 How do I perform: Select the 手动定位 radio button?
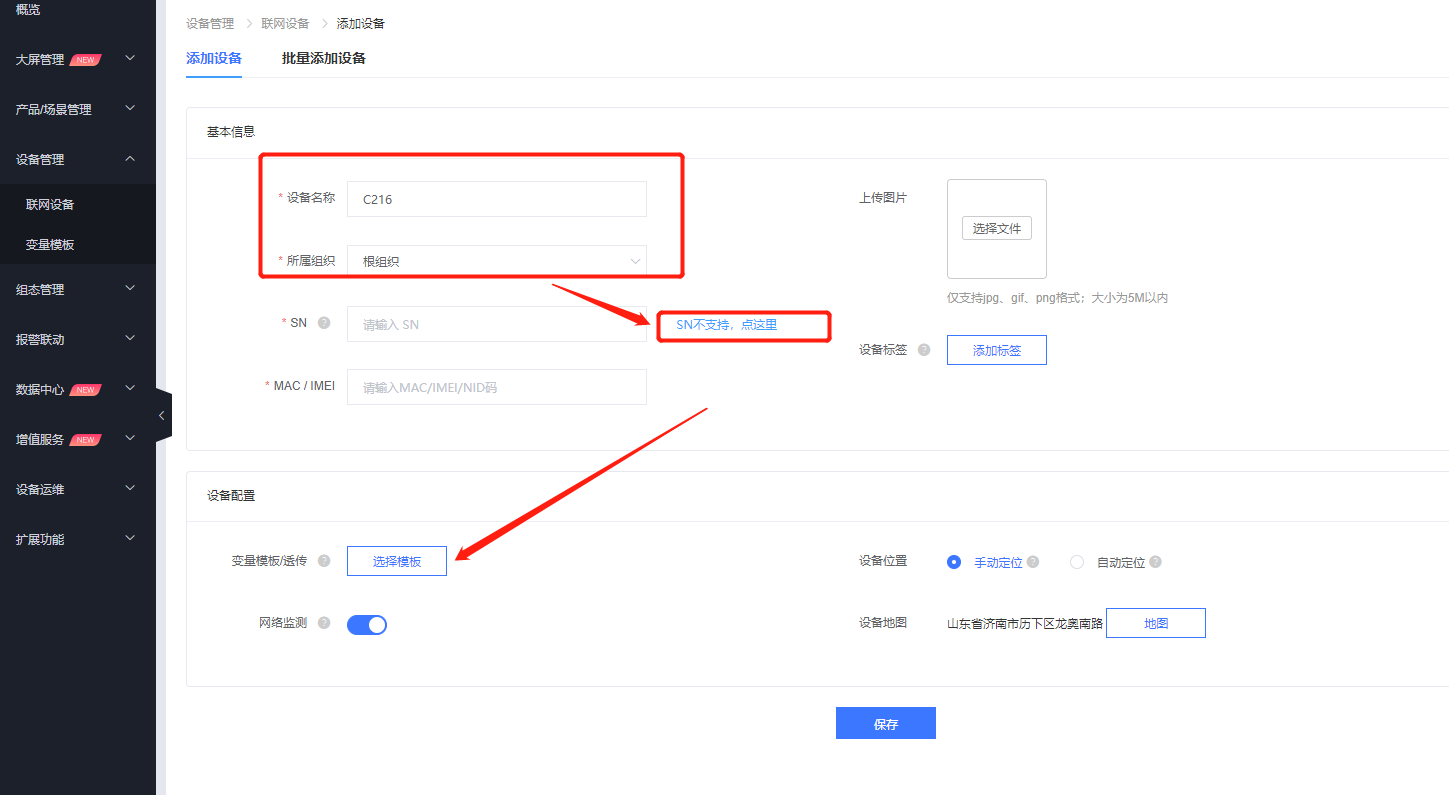[954, 562]
